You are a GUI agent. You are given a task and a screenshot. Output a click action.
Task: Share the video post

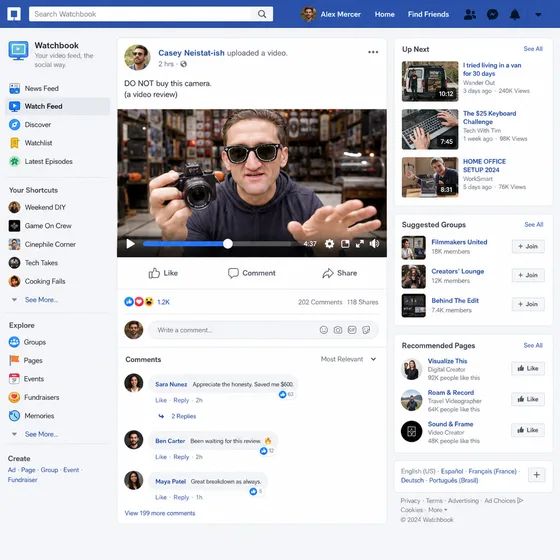coord(339,273)
